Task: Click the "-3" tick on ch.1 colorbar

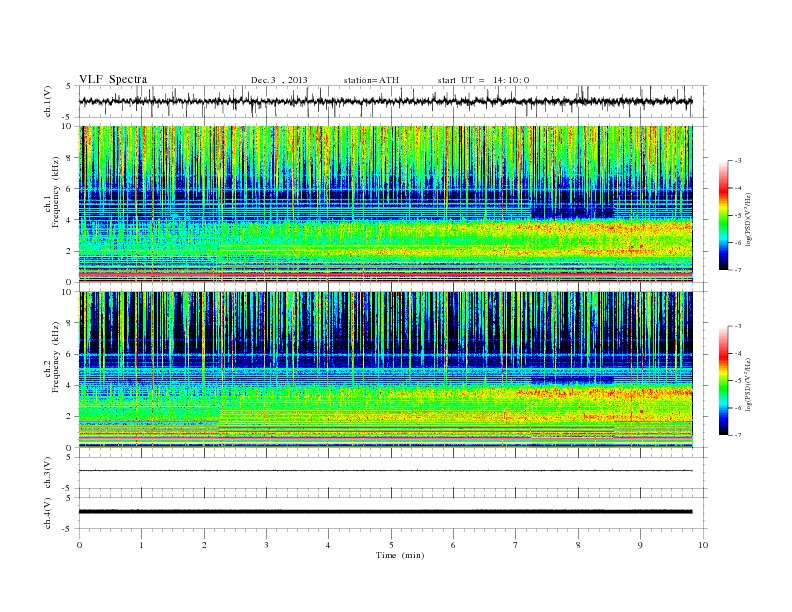Action: [x=738, y=161]
